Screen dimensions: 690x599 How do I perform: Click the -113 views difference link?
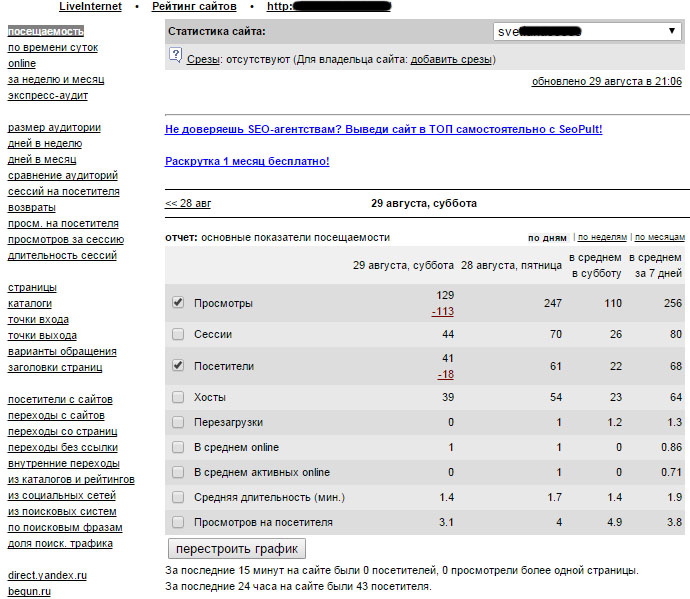(x=443, y=312)
